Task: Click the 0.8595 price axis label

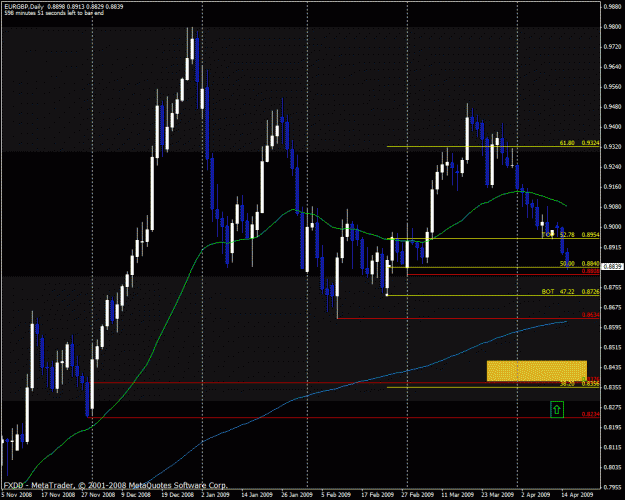Action: pos(613,327)
